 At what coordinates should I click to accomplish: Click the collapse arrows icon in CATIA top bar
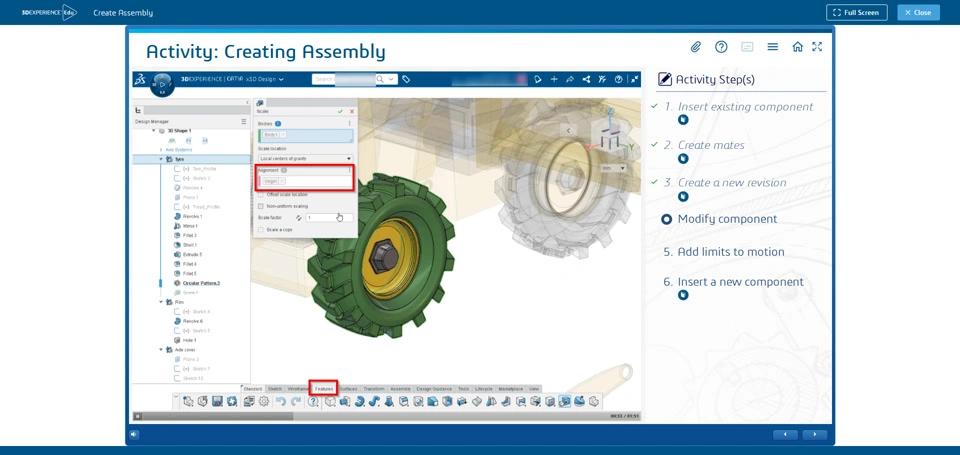634,79
